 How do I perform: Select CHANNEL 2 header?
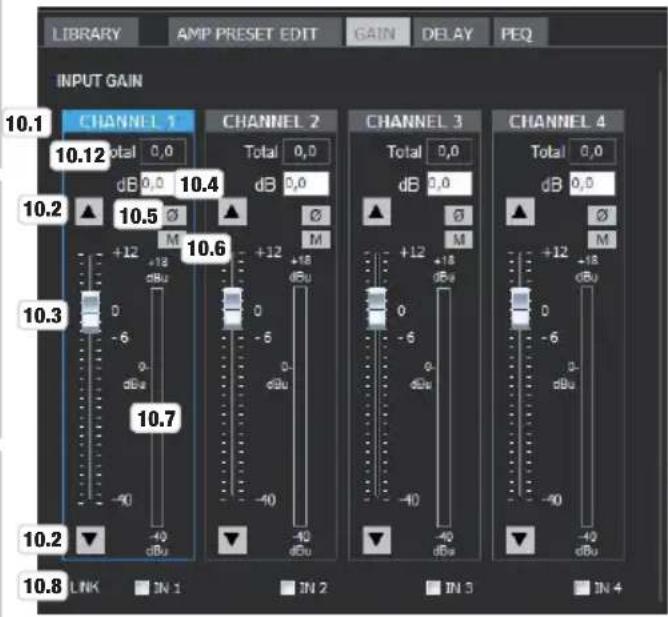tap(271, 121)
